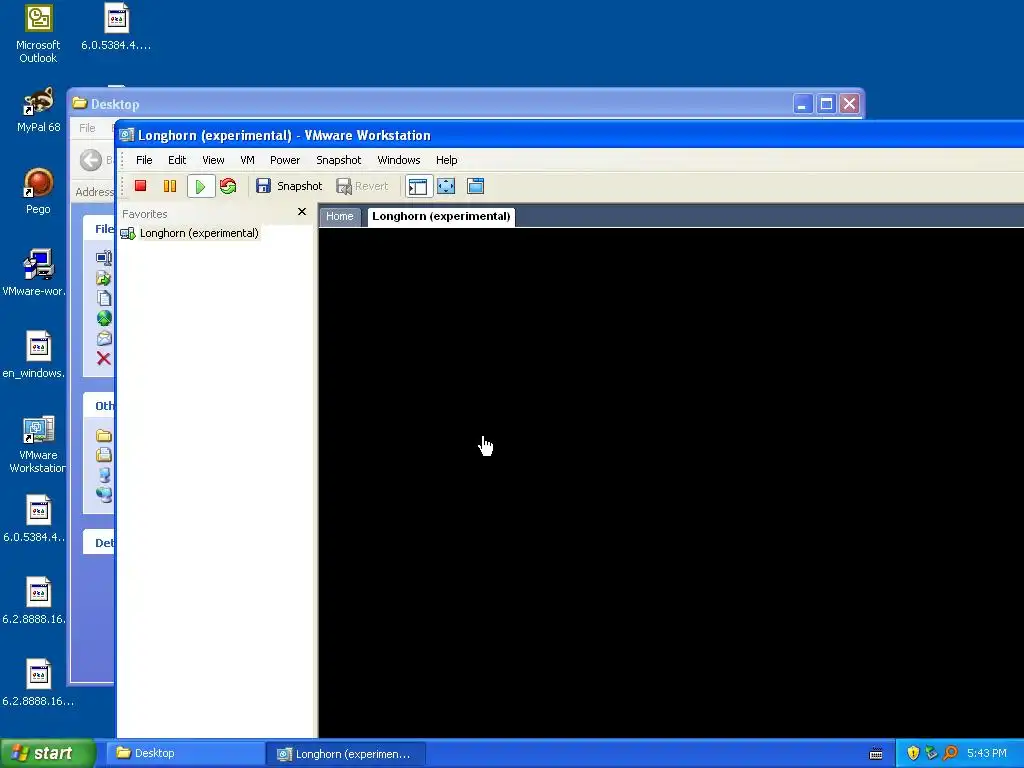The image size is (1024, 768).
Task: Activate the quick switch mode icon
Action: [475, 186]
